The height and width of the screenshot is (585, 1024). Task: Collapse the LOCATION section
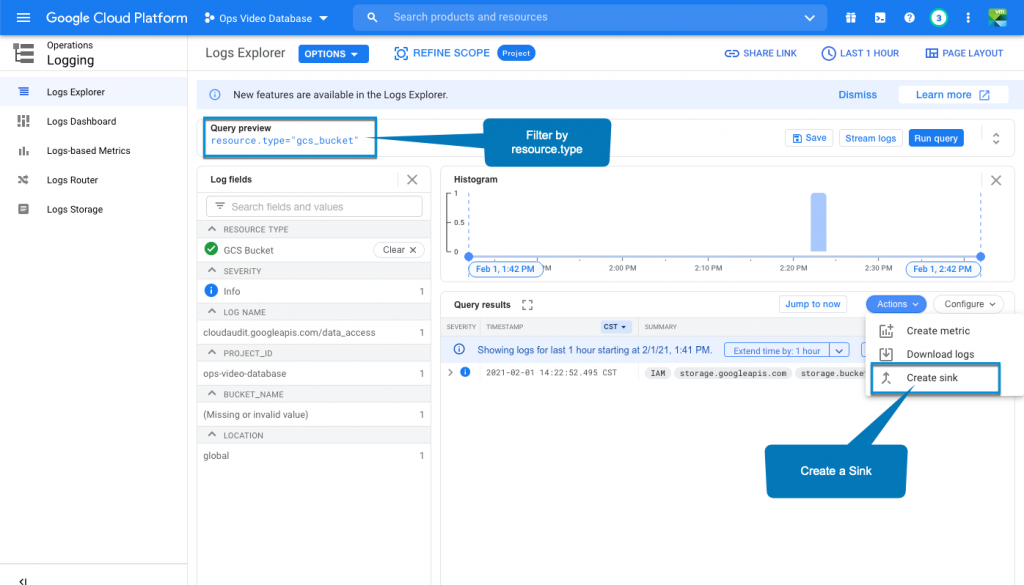click(x=212, y=435)
